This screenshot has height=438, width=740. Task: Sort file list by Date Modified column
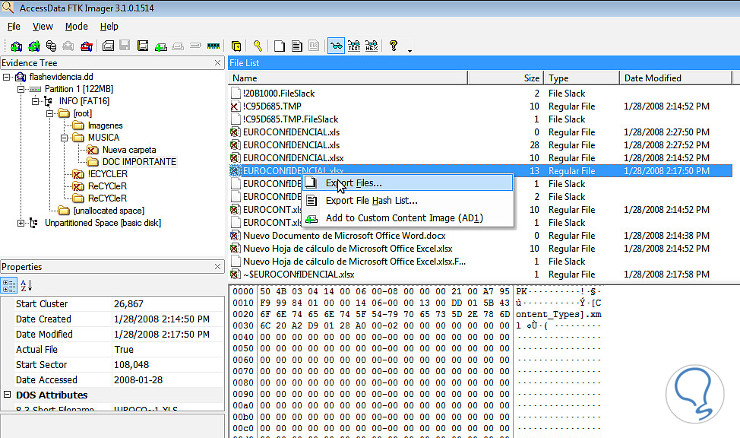[x=675, y=78]
